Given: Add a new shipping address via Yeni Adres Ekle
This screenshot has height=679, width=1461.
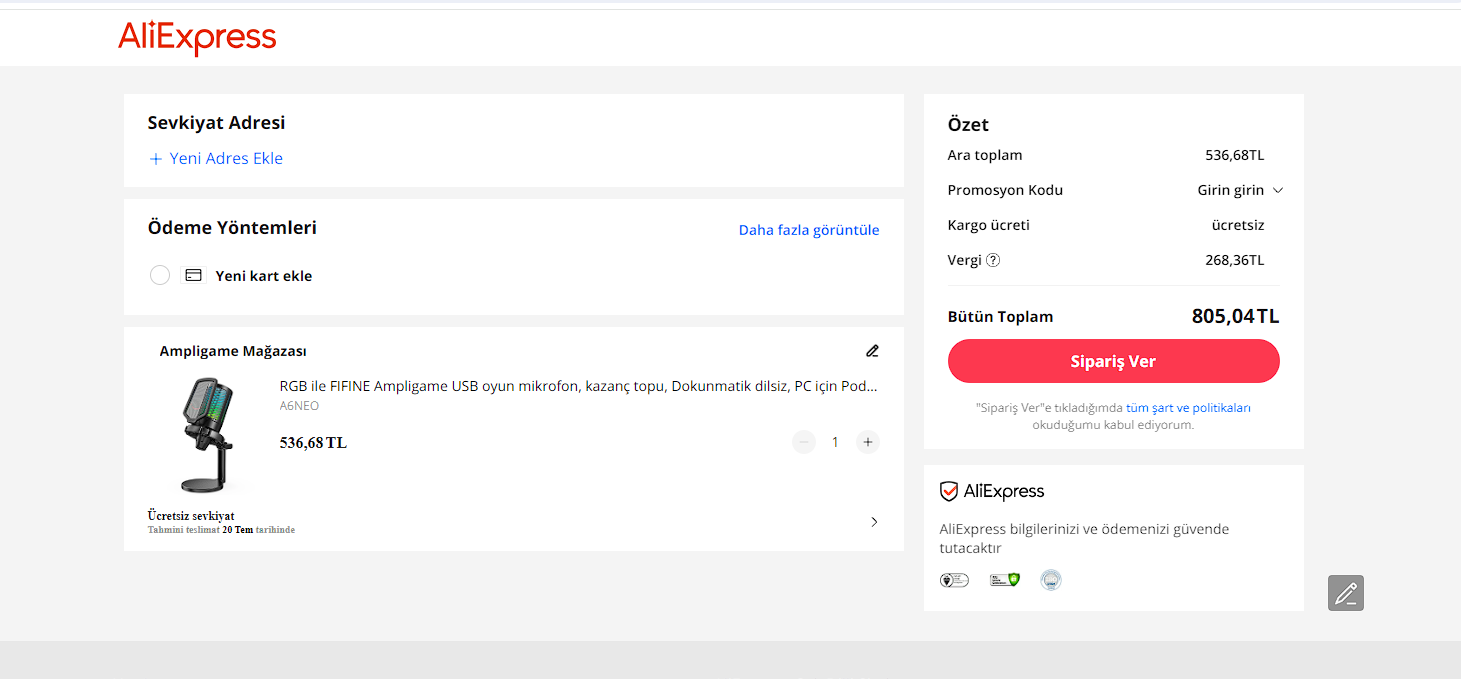Looking at the screenshot, I should point(216,158).
